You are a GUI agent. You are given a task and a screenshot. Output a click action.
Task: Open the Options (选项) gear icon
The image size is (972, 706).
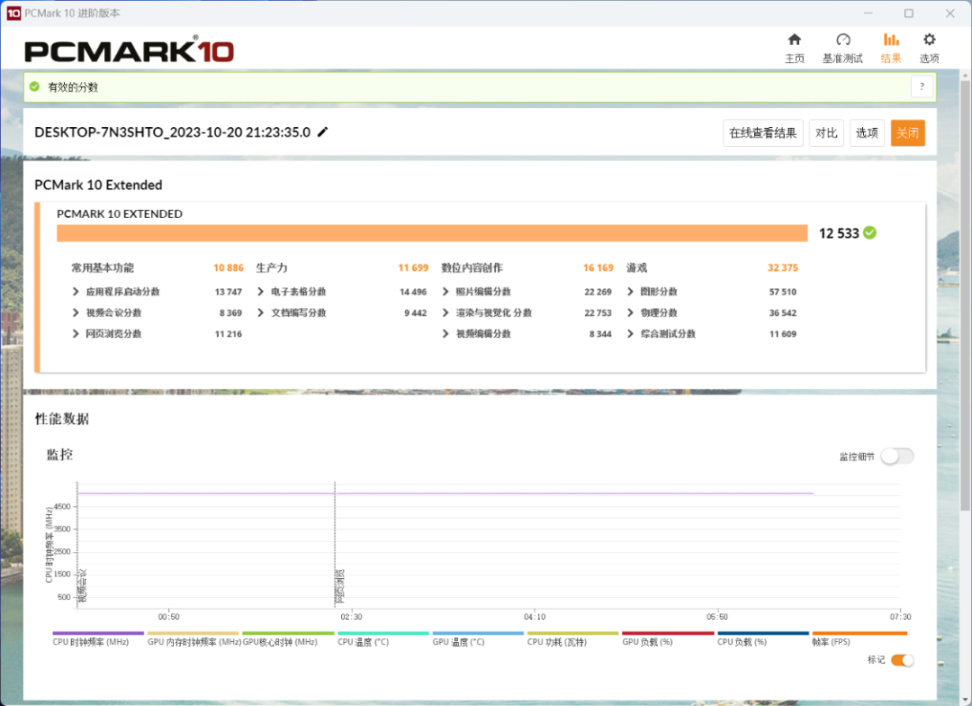coord(929,40)
